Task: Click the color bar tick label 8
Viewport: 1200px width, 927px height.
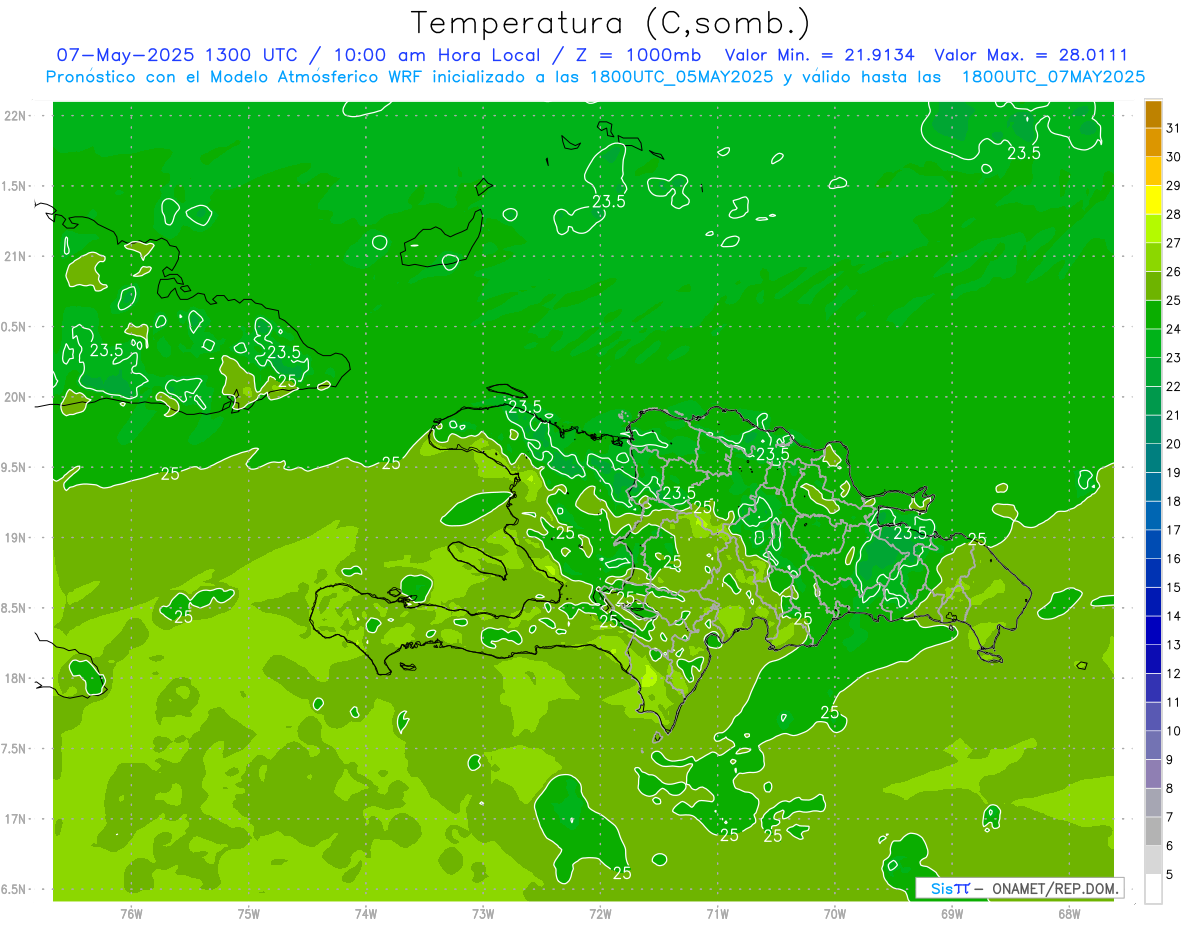Action: [1170, 789]
